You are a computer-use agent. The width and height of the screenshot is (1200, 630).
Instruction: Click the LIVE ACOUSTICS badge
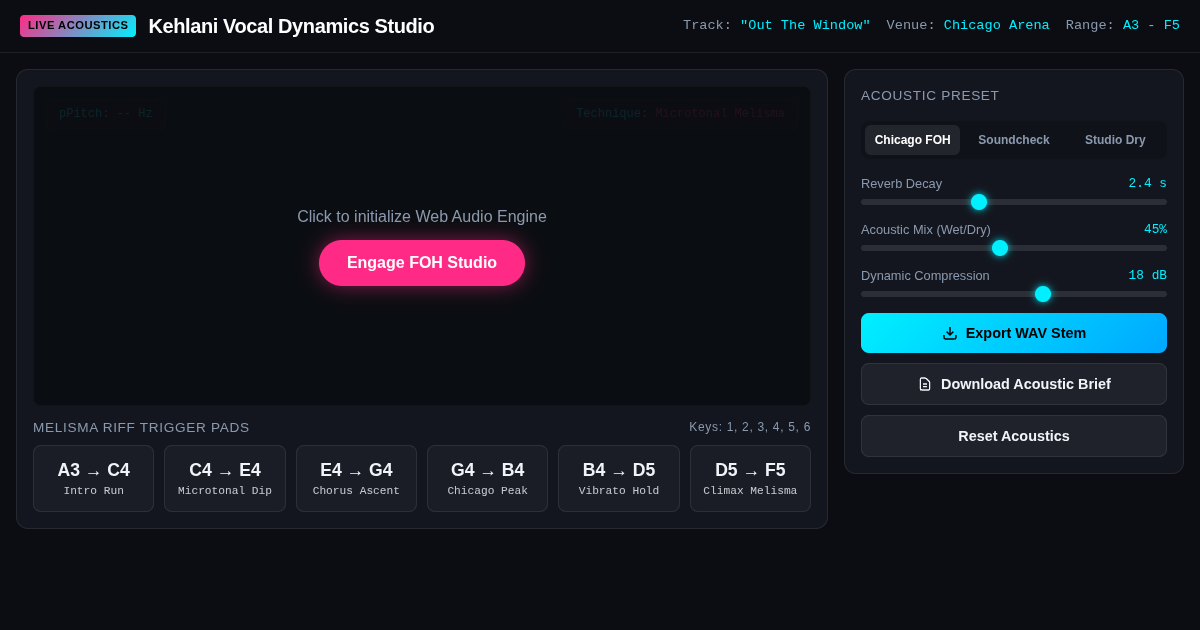point(78,26)
